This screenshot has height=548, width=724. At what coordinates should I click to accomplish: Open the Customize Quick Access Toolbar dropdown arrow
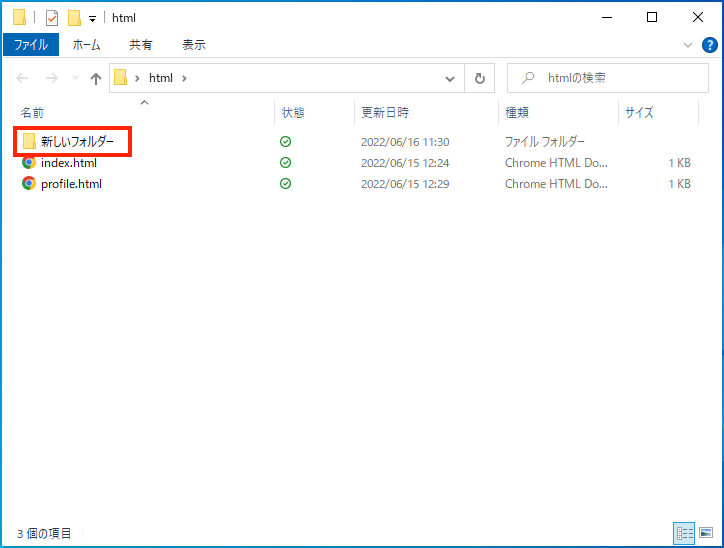tap(92, 19)
